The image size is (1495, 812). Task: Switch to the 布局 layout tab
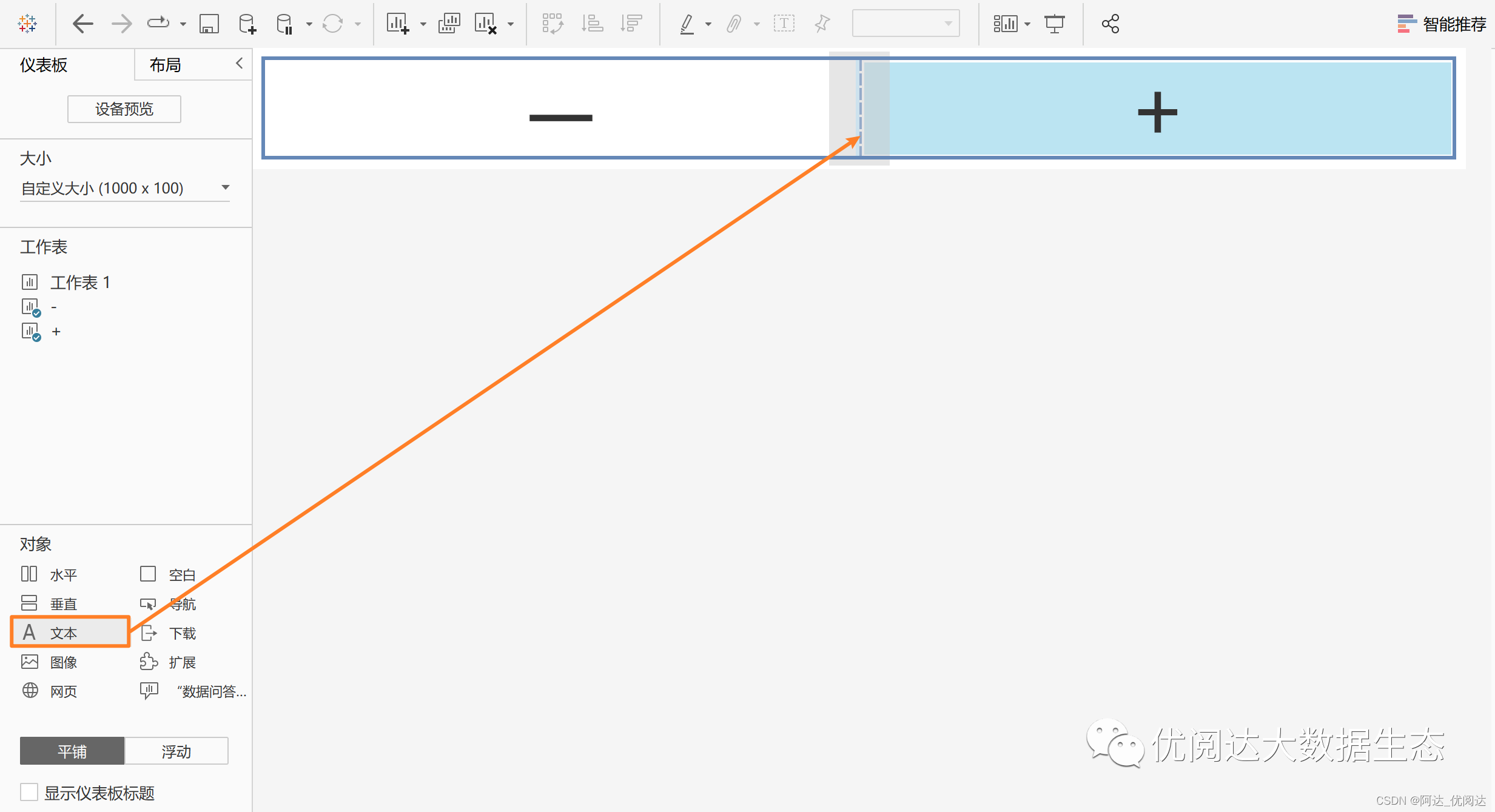(x=166, y=65)
